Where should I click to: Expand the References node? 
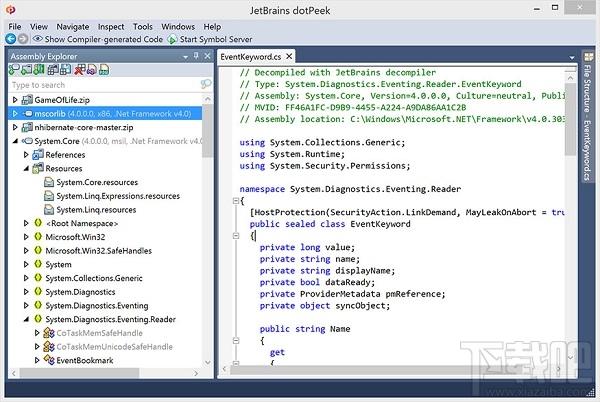(26, 155)
